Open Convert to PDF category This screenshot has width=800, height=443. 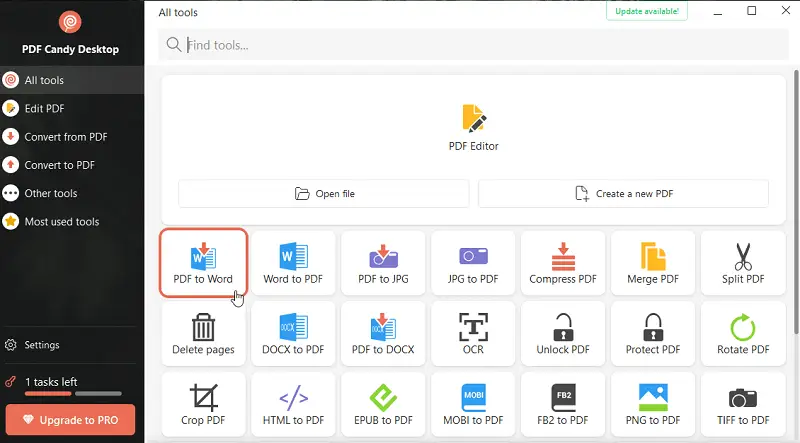click(x=72, y=165)
